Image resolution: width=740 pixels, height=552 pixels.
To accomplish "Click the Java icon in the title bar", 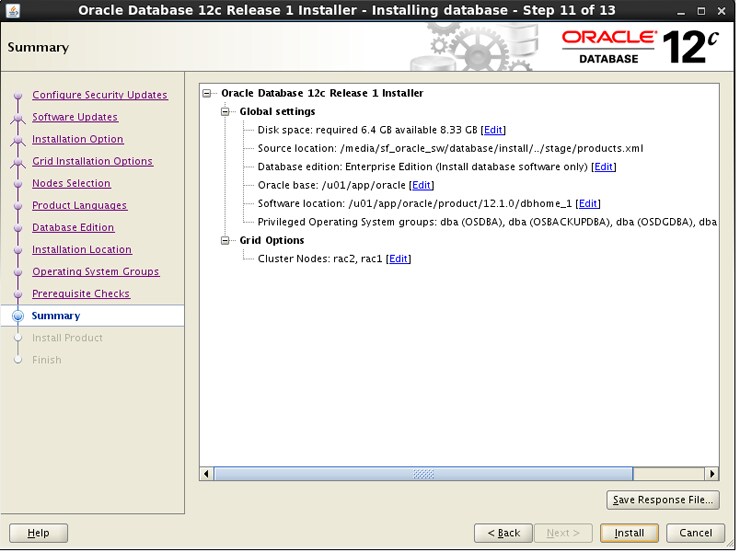I will click(x=13, y=10).
